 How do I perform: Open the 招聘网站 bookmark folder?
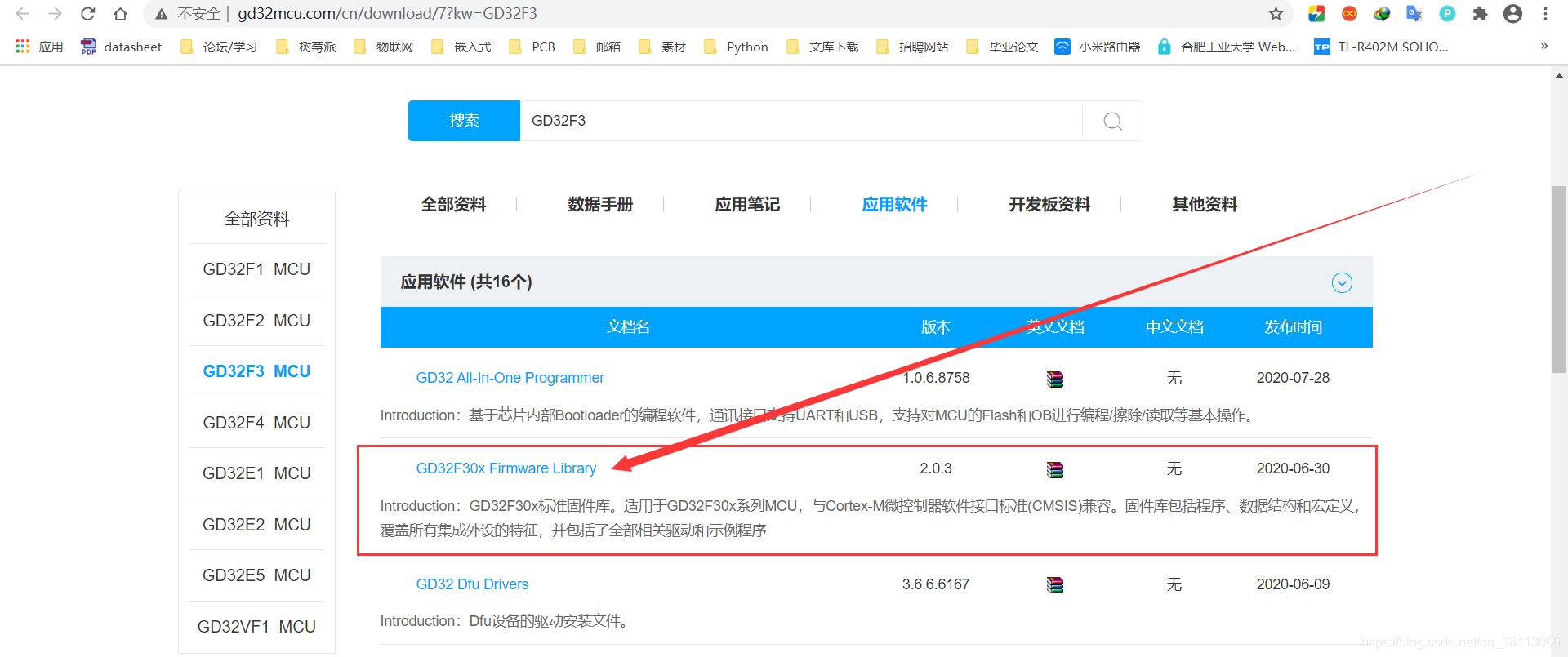[912, 47]
